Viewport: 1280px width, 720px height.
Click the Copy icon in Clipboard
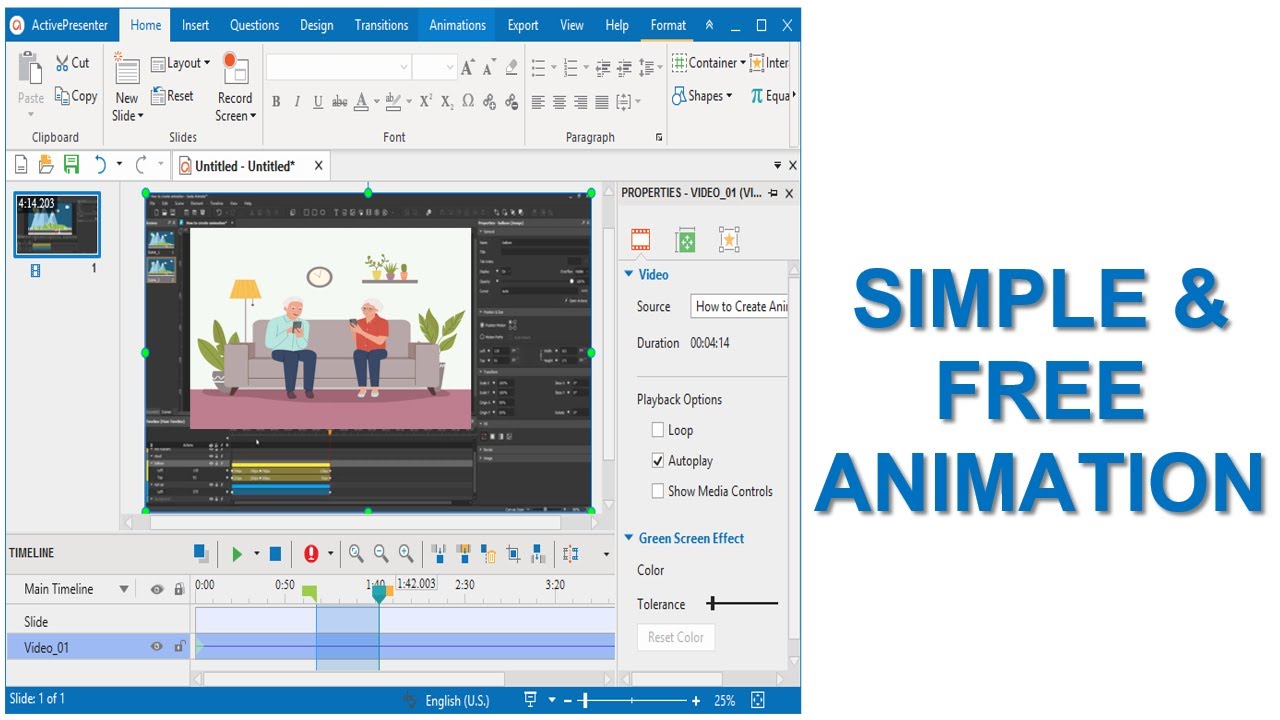click(x=62, y=96)
